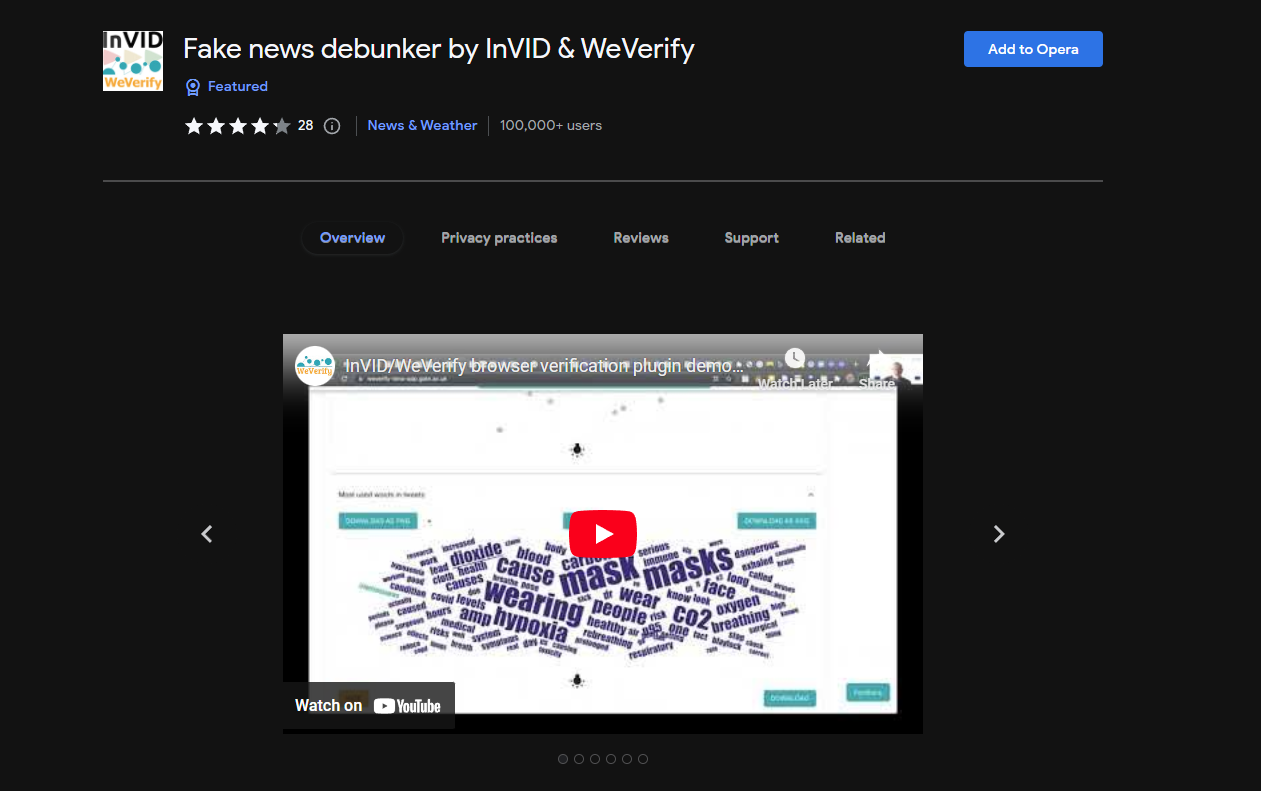Click the Share icon on the video
The height and width of the screenshot is (791, 1261).
point(877,362)
